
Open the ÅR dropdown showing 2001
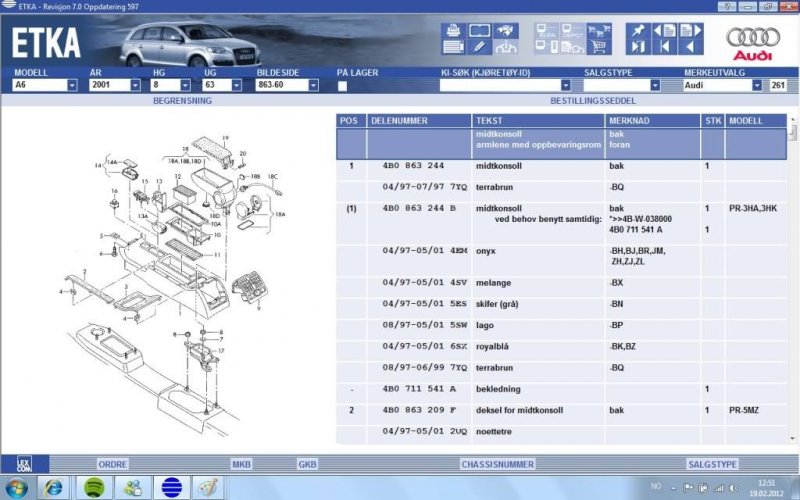(135, 86)
